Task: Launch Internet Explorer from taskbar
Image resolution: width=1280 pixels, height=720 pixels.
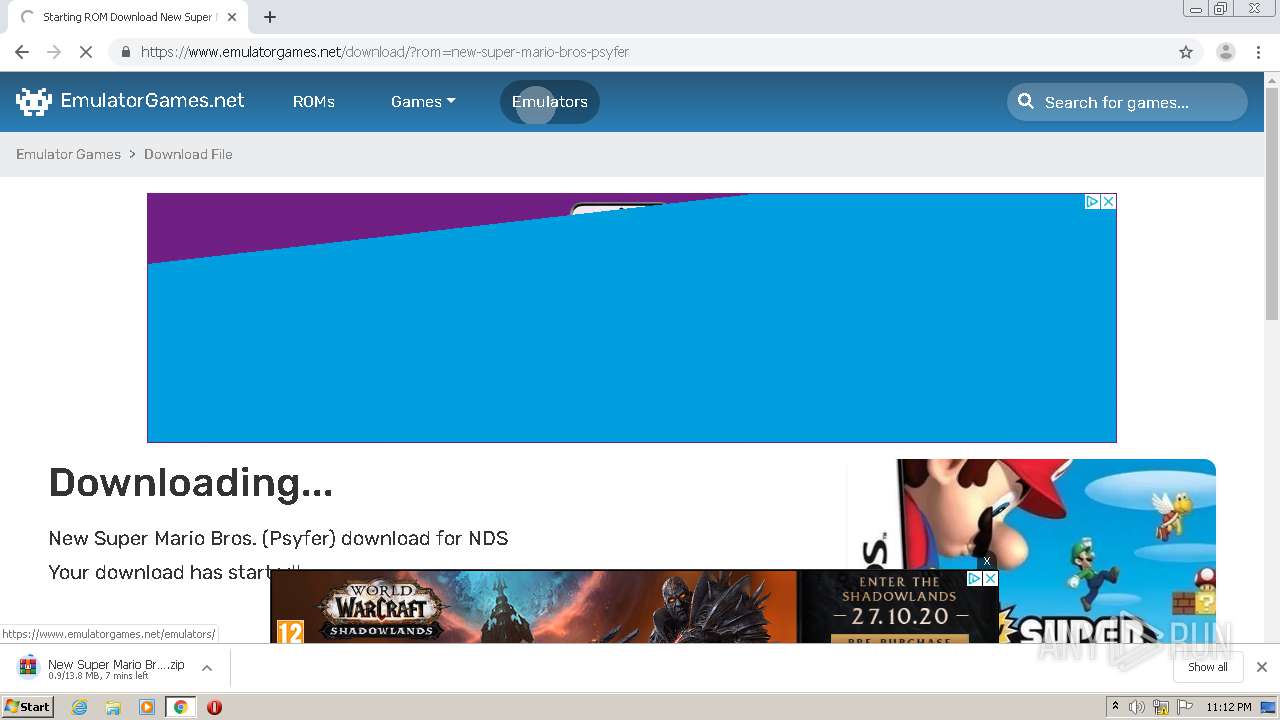Action: (80, 707)
